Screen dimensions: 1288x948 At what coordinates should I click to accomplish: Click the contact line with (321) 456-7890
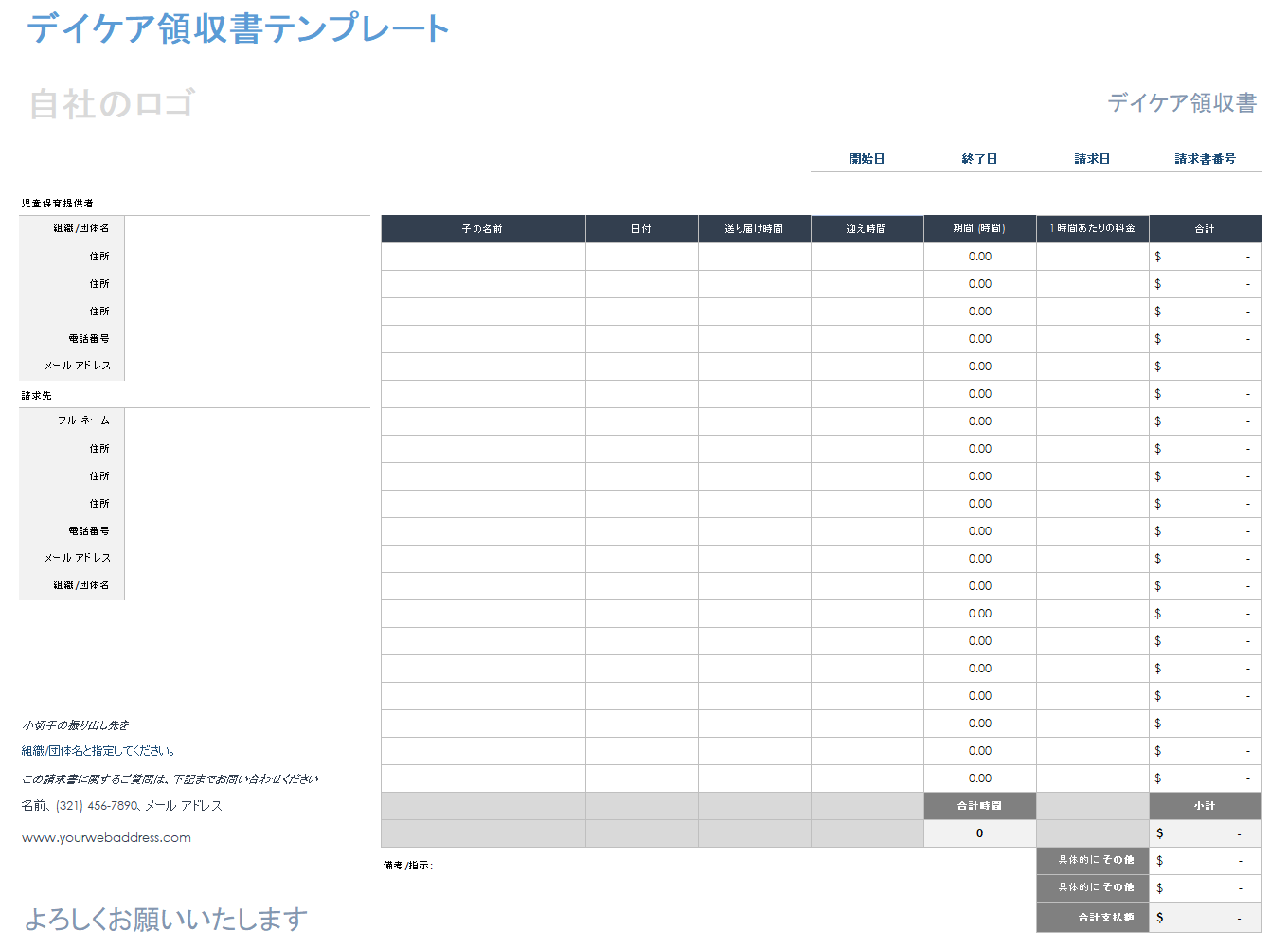[122, 806]
